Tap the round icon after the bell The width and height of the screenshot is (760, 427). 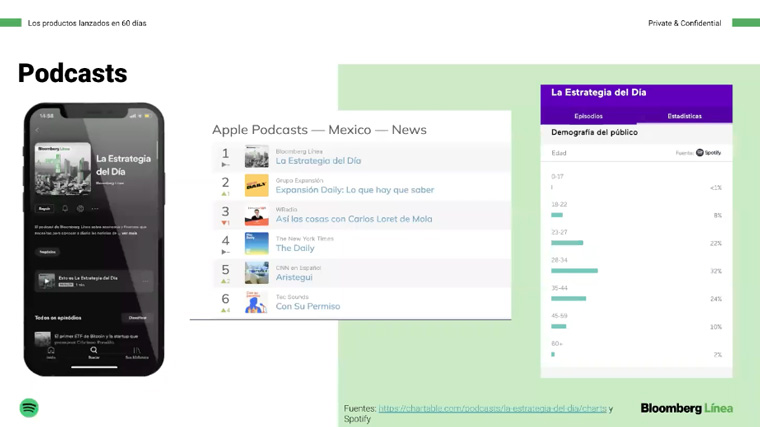[80, 208]
